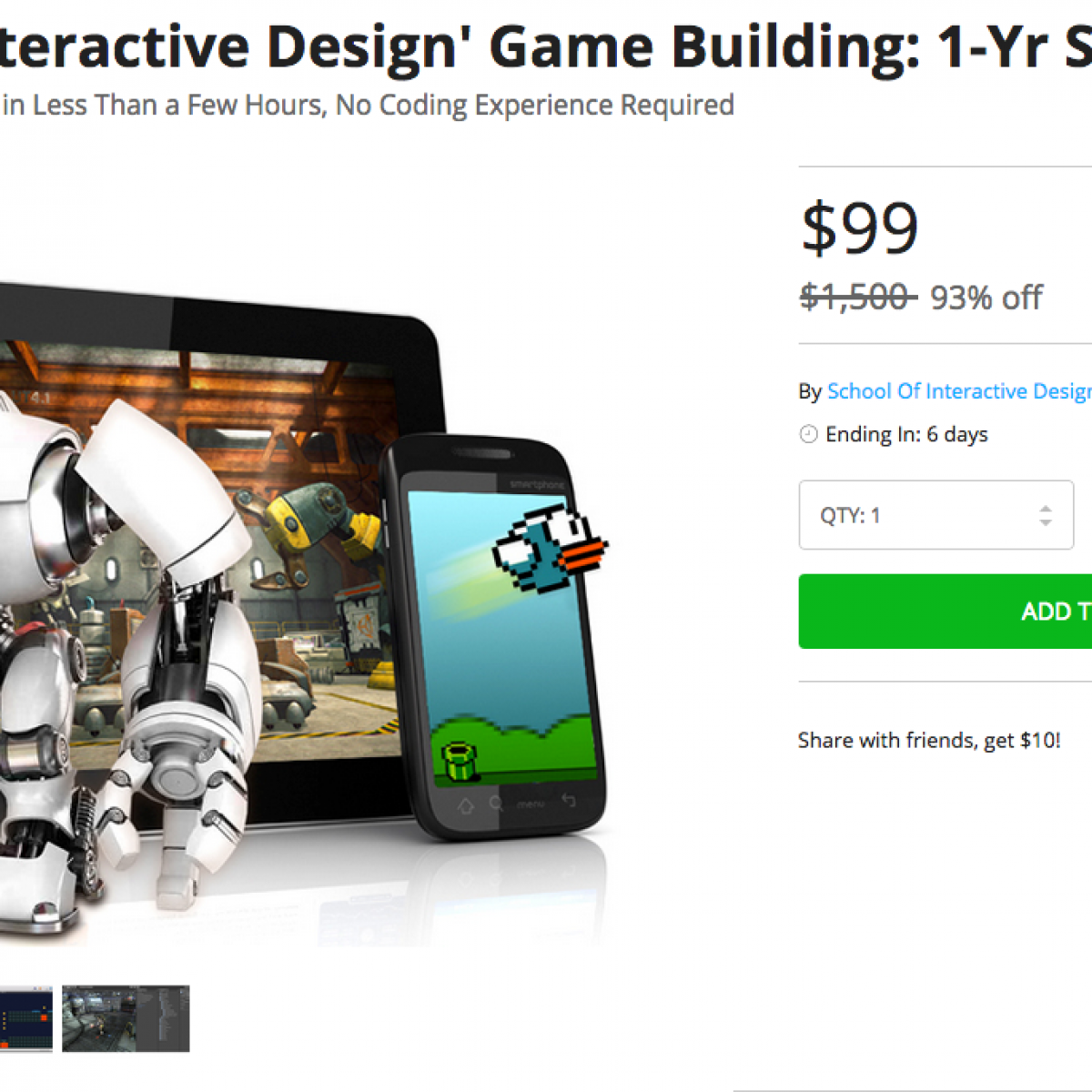Tap the magnifier search icon on the smartphone
Image resolution: width=1092 pixels, height=1092 pixels.
coord(496,804)
